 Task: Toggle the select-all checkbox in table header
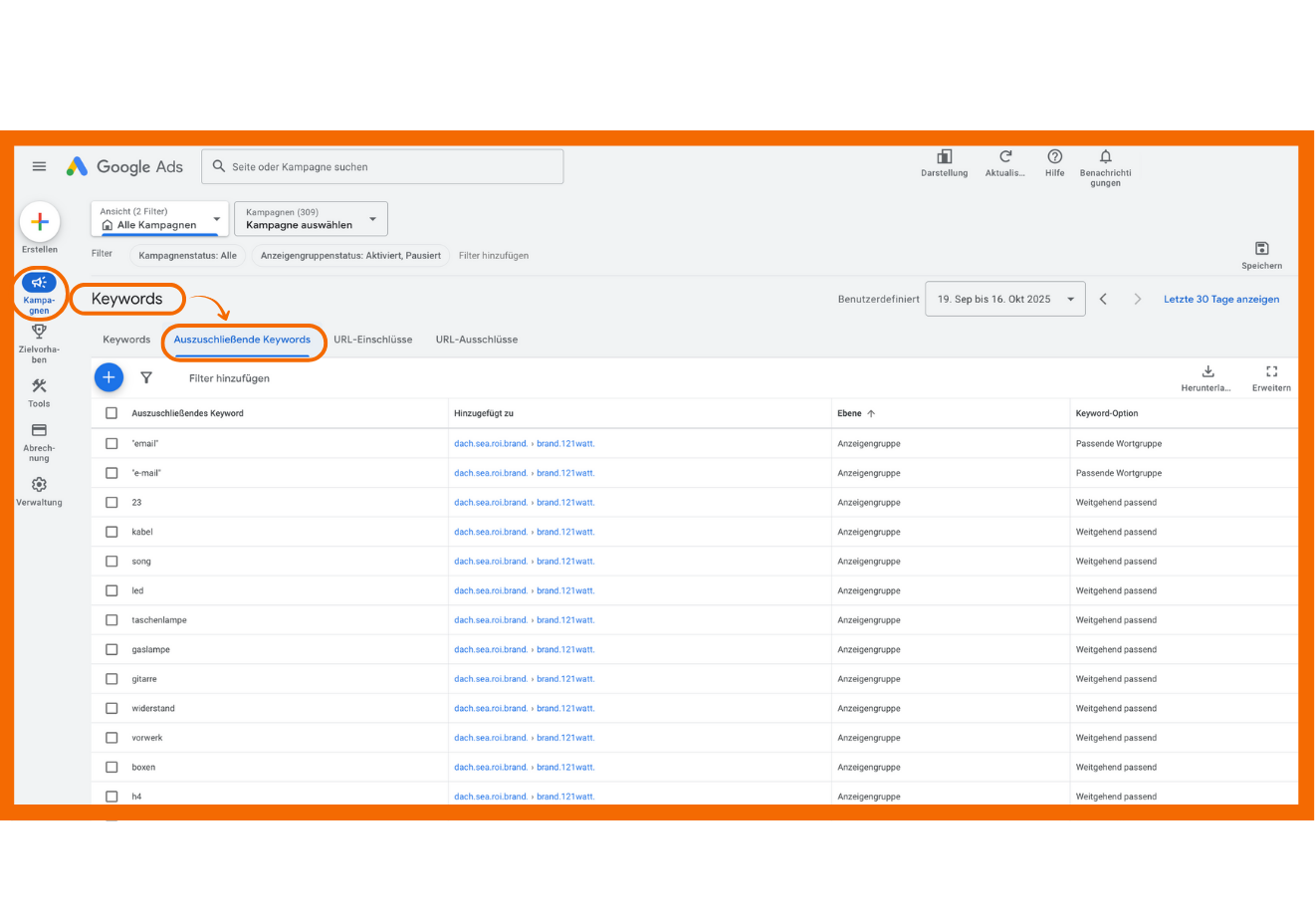[111, 413]
